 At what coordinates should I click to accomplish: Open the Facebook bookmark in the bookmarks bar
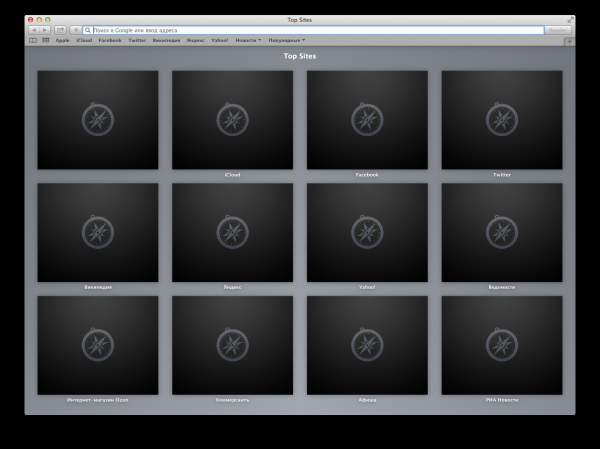[x=110, y=40]
